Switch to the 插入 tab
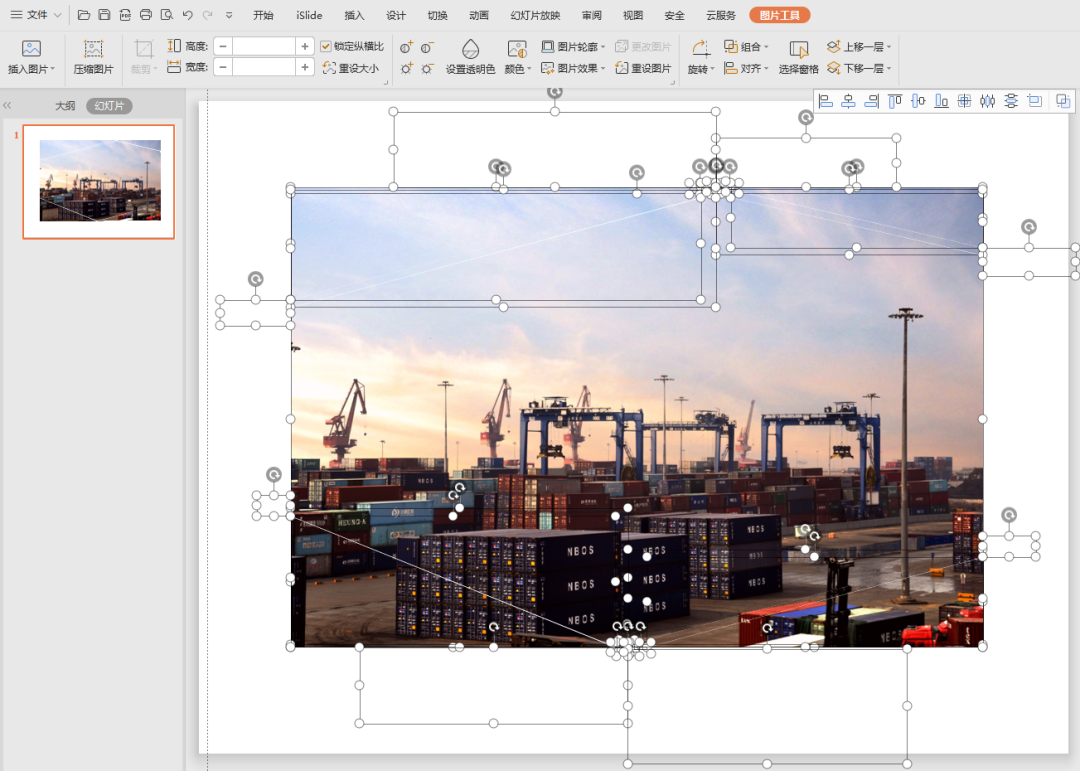This screenshot has width=1080, height=771. [x=354, y=15]
